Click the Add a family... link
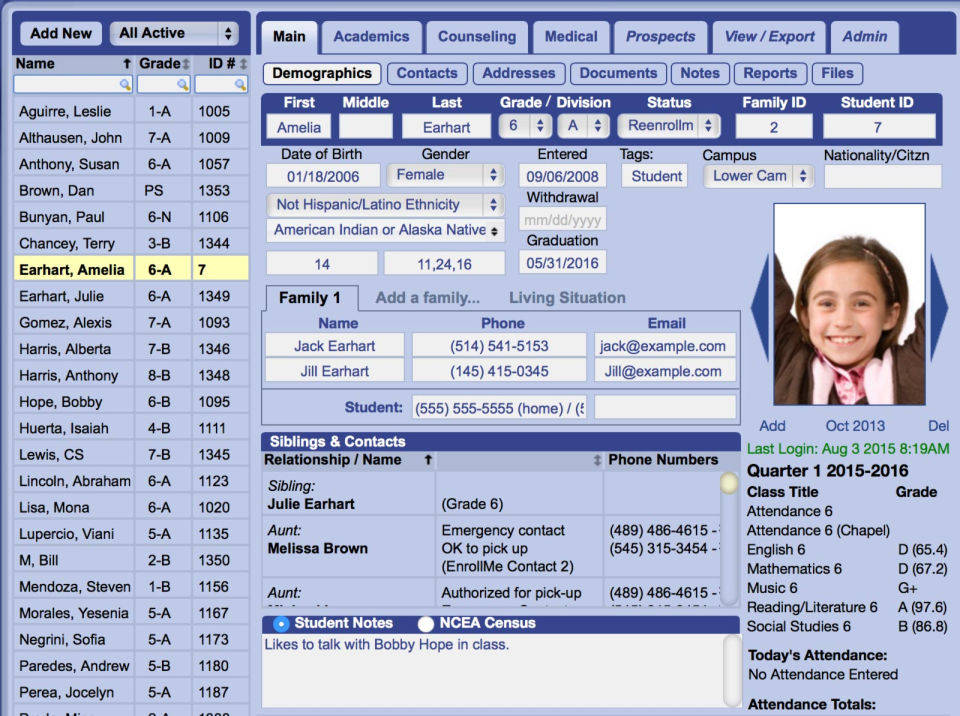 (x=427, y=298)
